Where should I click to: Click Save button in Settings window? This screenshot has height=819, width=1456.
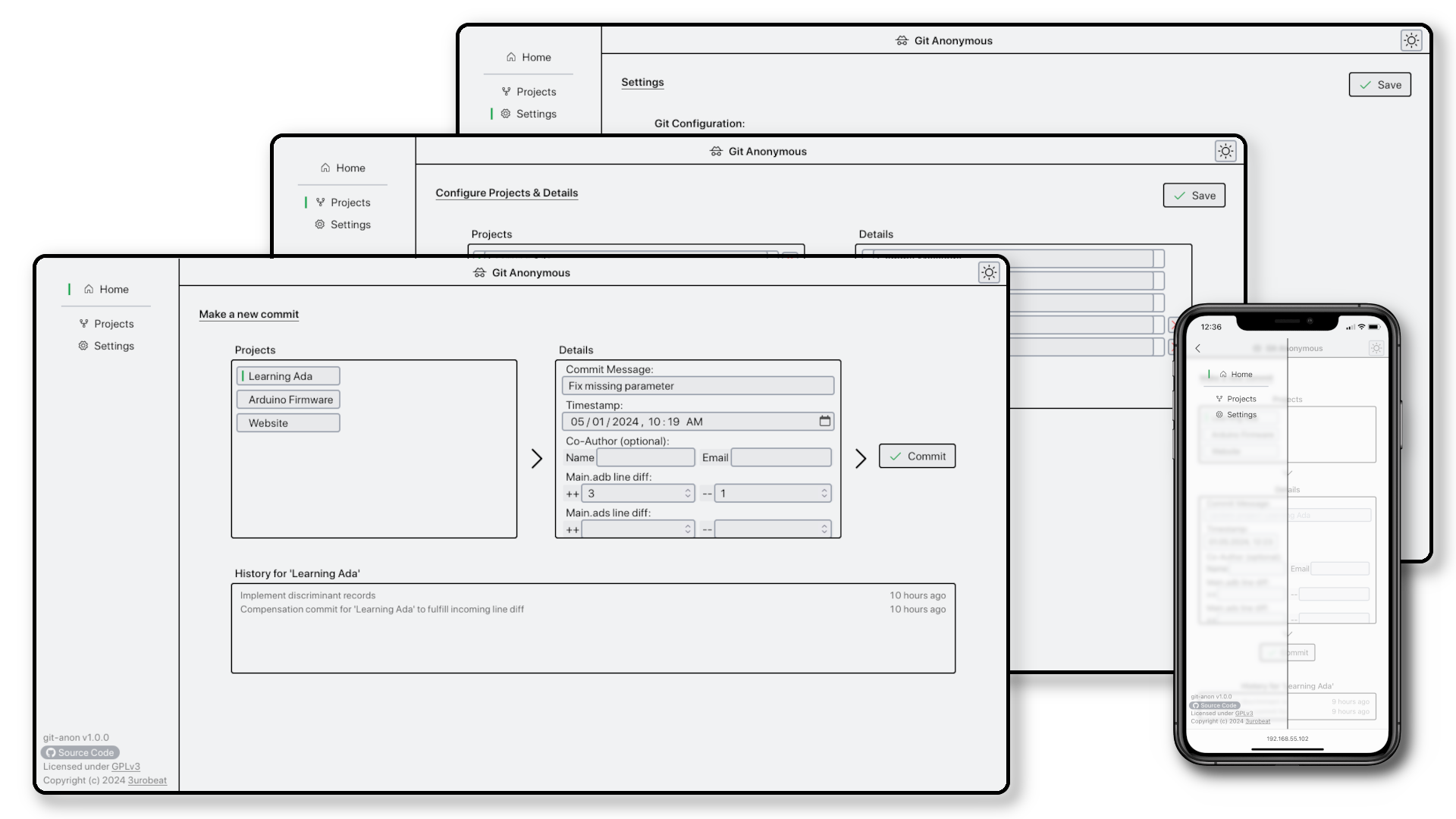click(x=1379, y=85)
